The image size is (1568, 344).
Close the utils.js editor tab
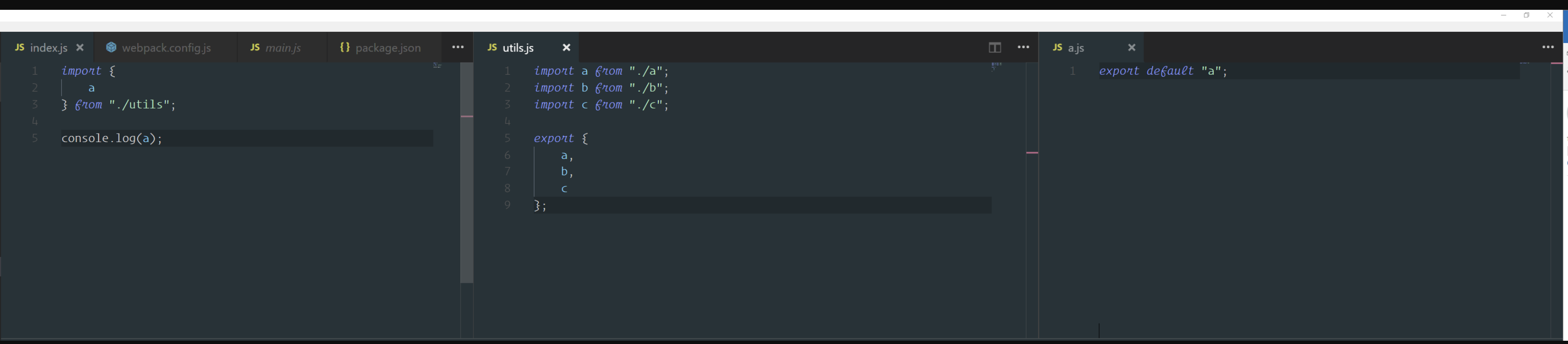coord(566,48)
